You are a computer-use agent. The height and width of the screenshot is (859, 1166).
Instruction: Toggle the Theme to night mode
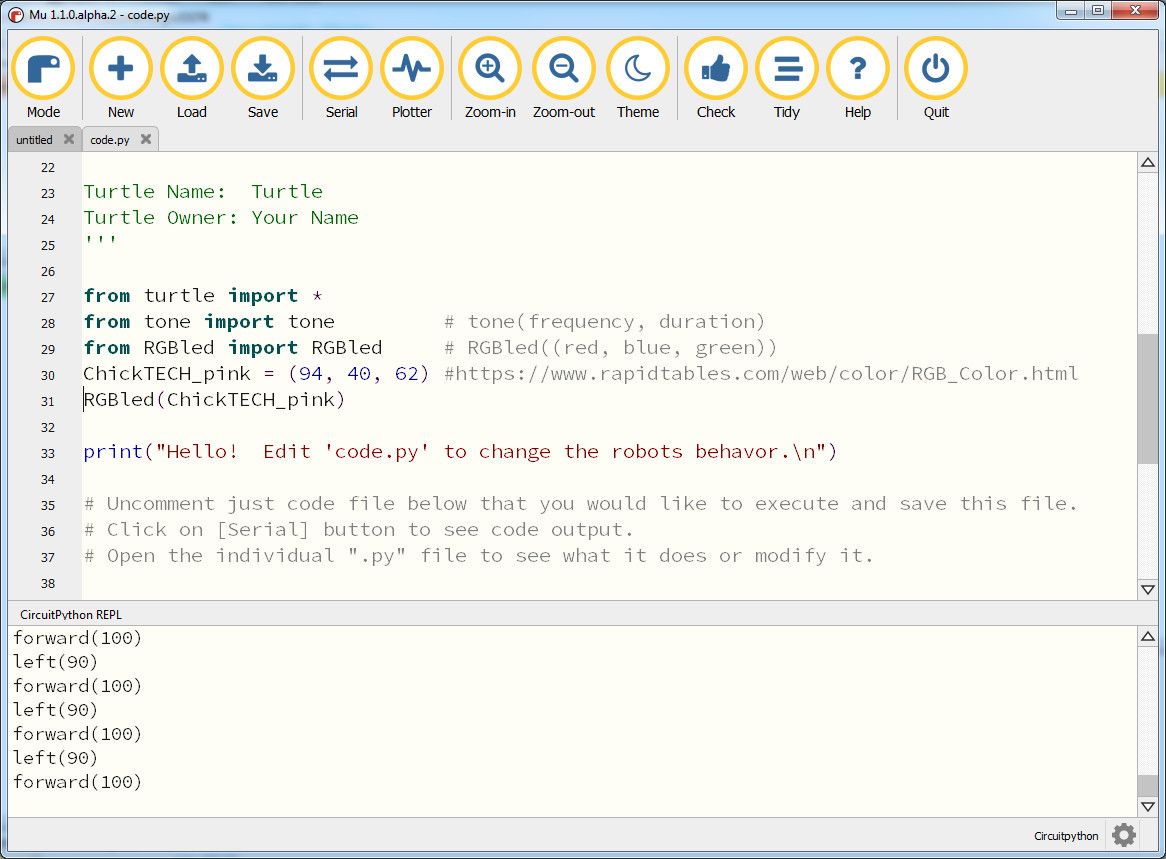point(638,70)
